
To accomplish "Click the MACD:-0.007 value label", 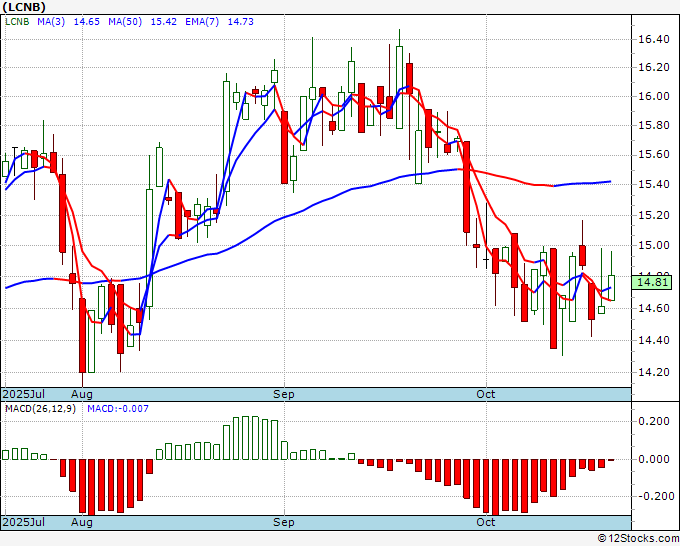I will (x=118, y=409).
